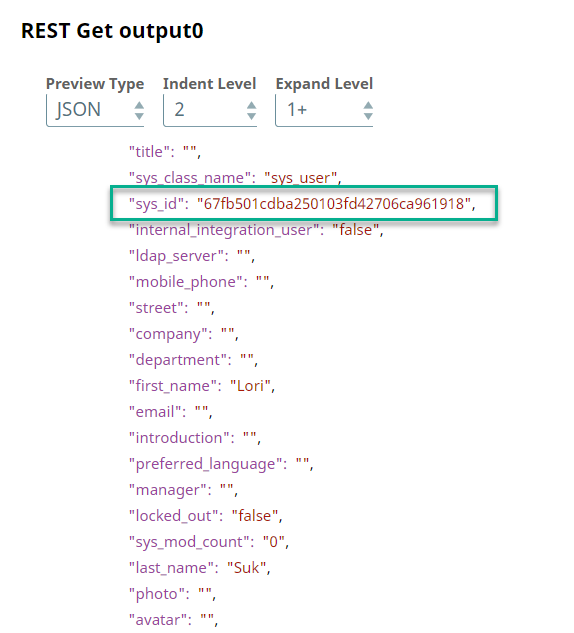
Task: Open the Indent Level dropdown showing 2
Action: pyautogui.click(x=210, y=110)
